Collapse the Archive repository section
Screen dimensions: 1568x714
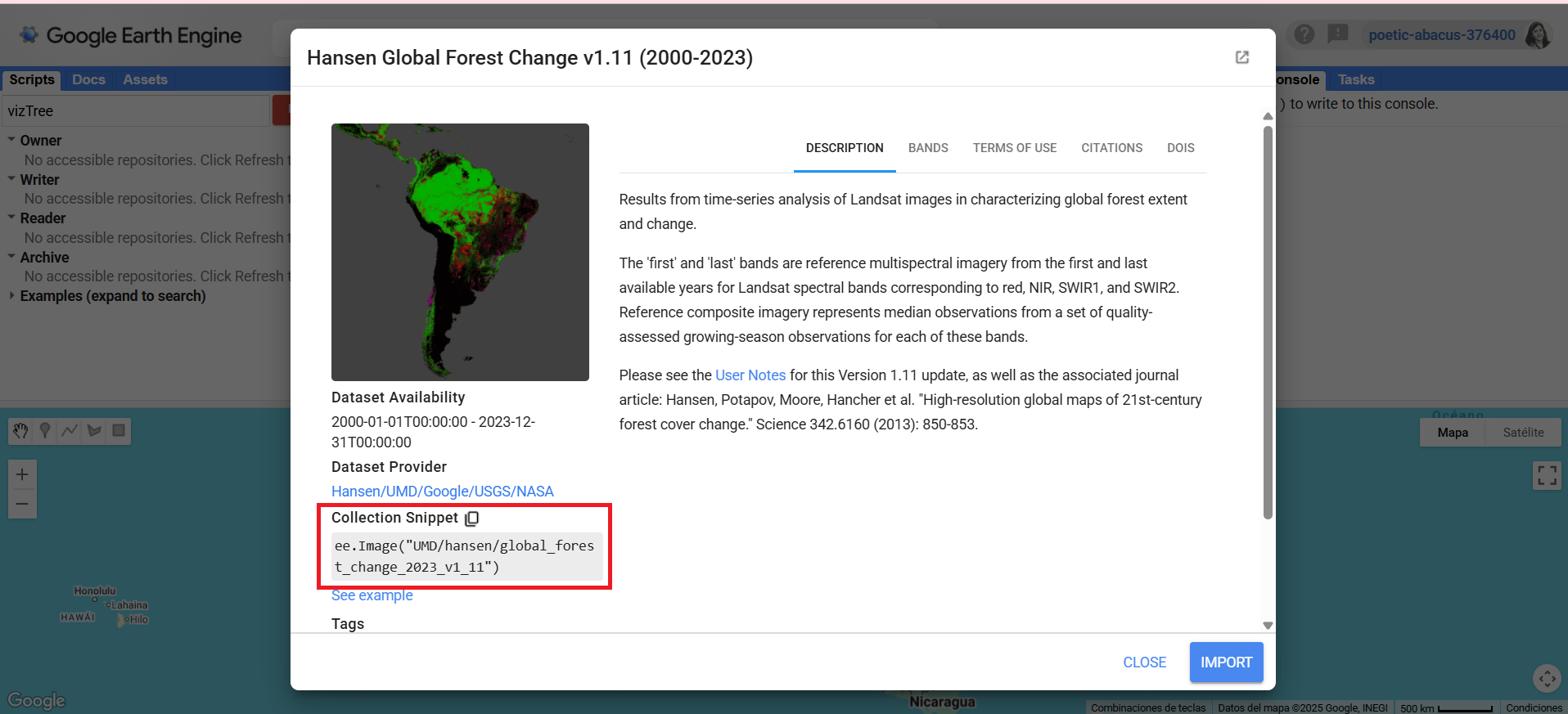[x=11, y=257]
